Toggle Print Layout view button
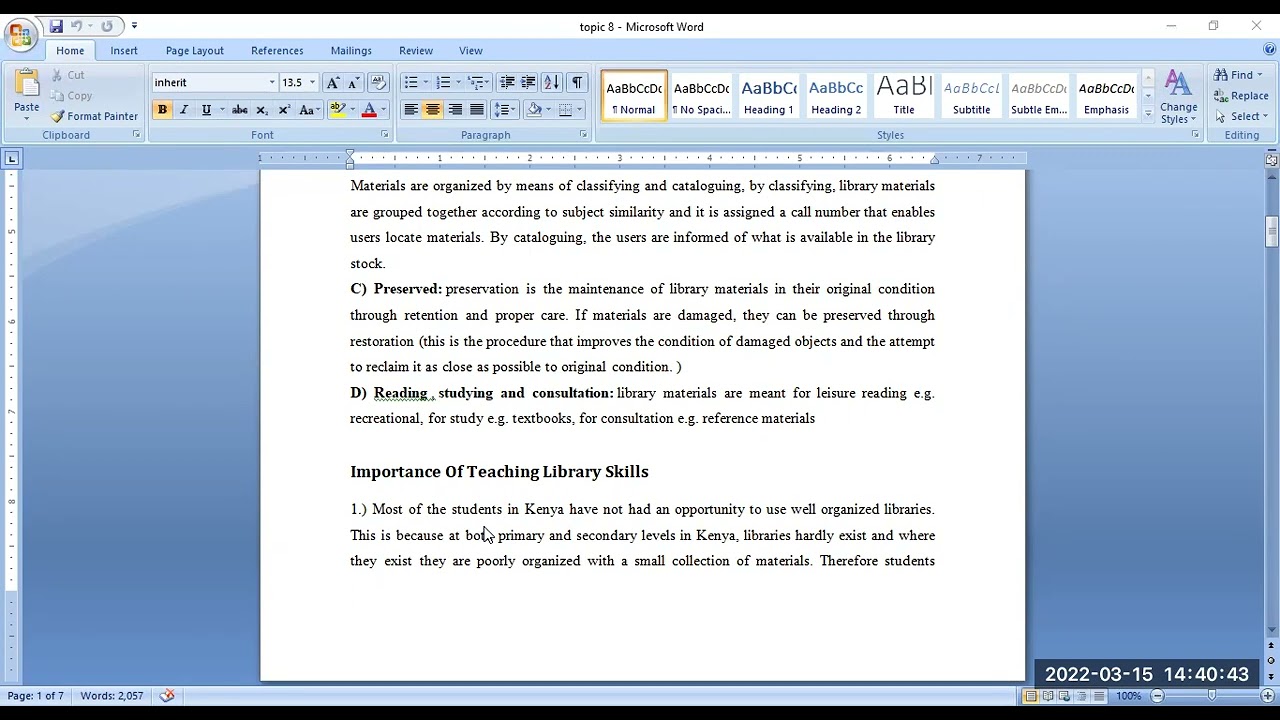This screenshot has height=720, width=1280. click(1030, 696)
